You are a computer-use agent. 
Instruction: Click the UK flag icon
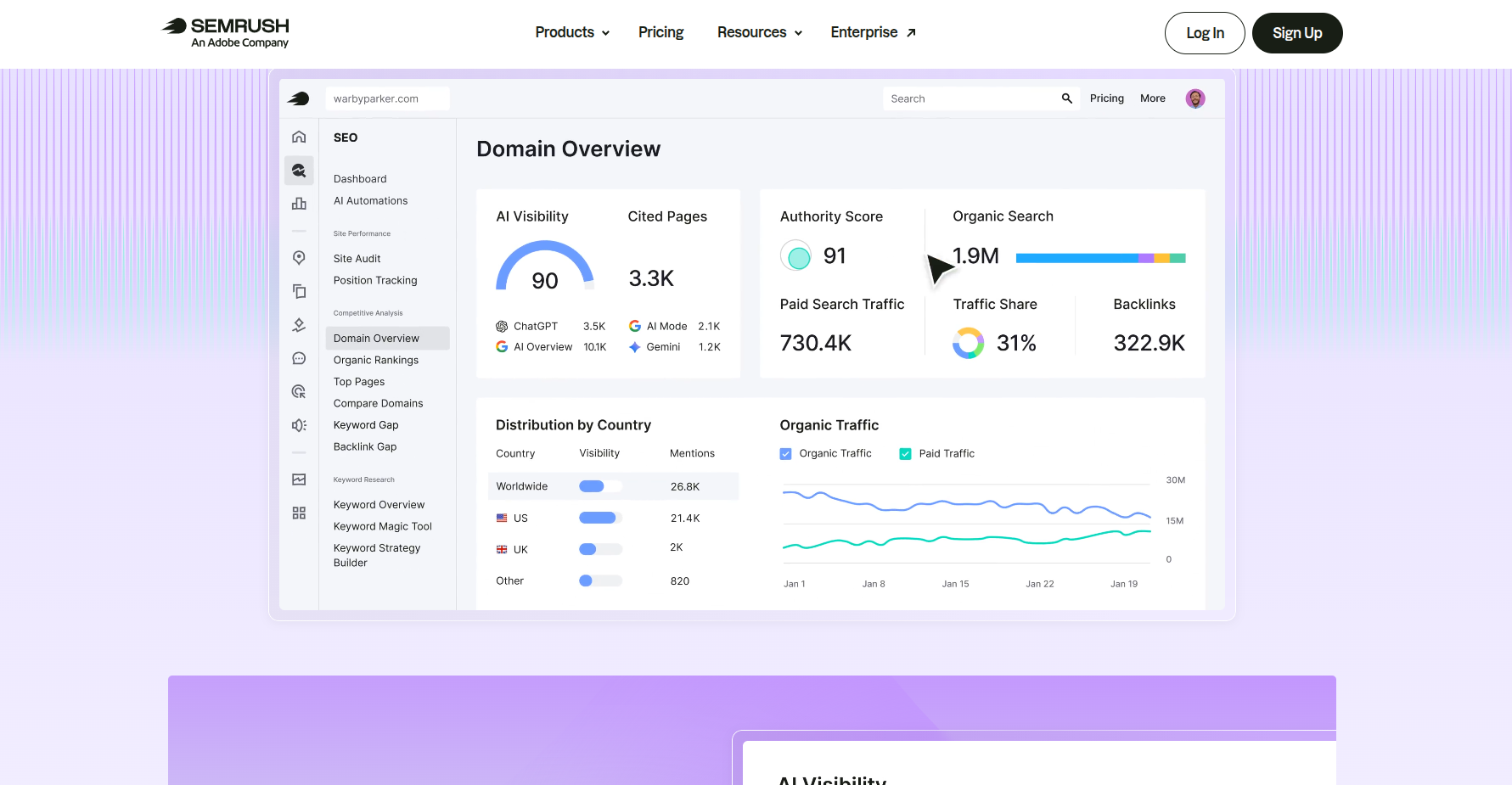click(502, 549)
